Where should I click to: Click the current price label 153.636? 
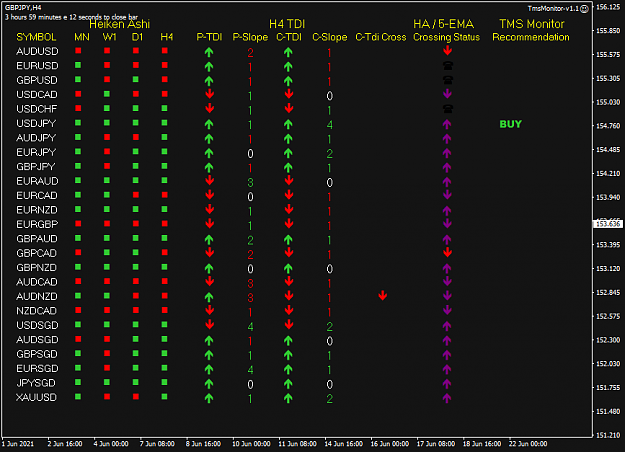(x=608, y=224)
